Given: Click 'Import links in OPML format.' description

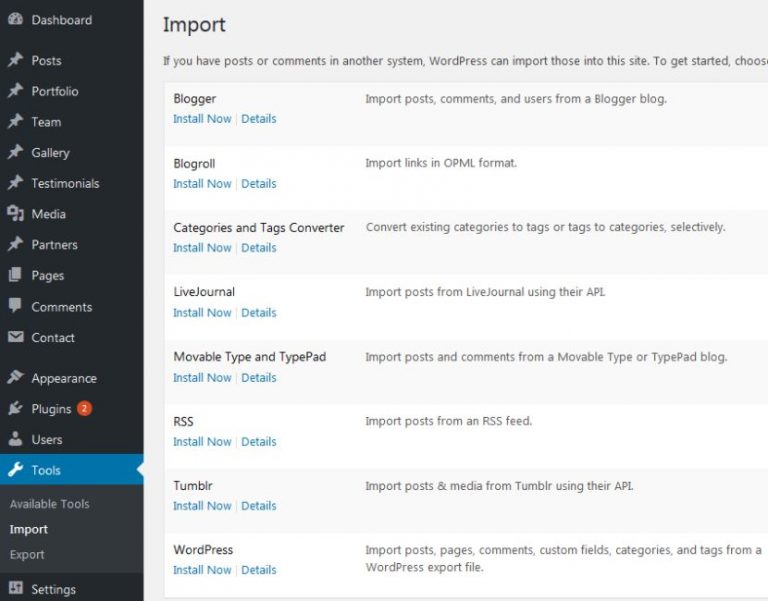Looking at the screenshot, I should point(441,163).
